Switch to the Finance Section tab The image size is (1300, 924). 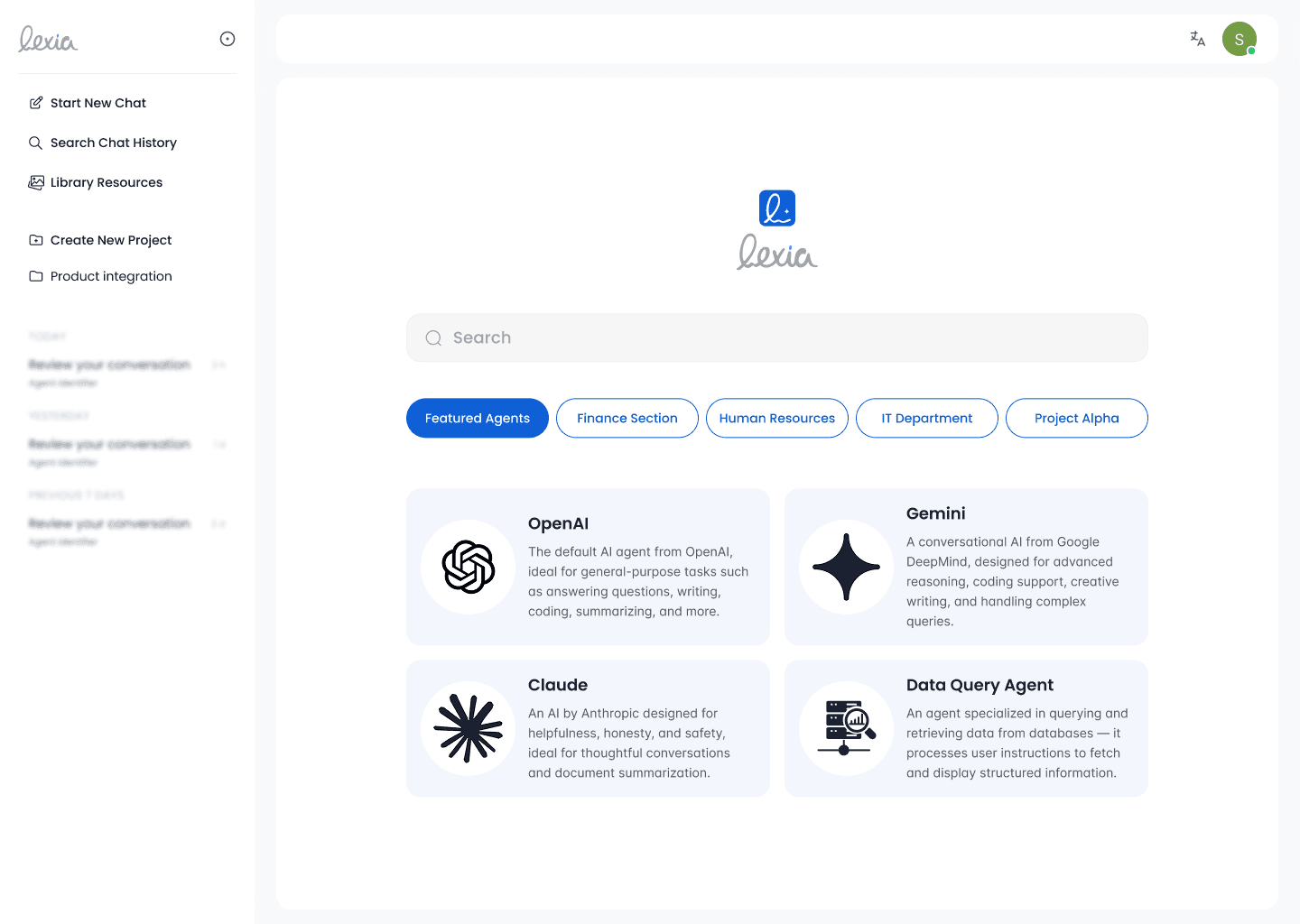tap(627, 418)
